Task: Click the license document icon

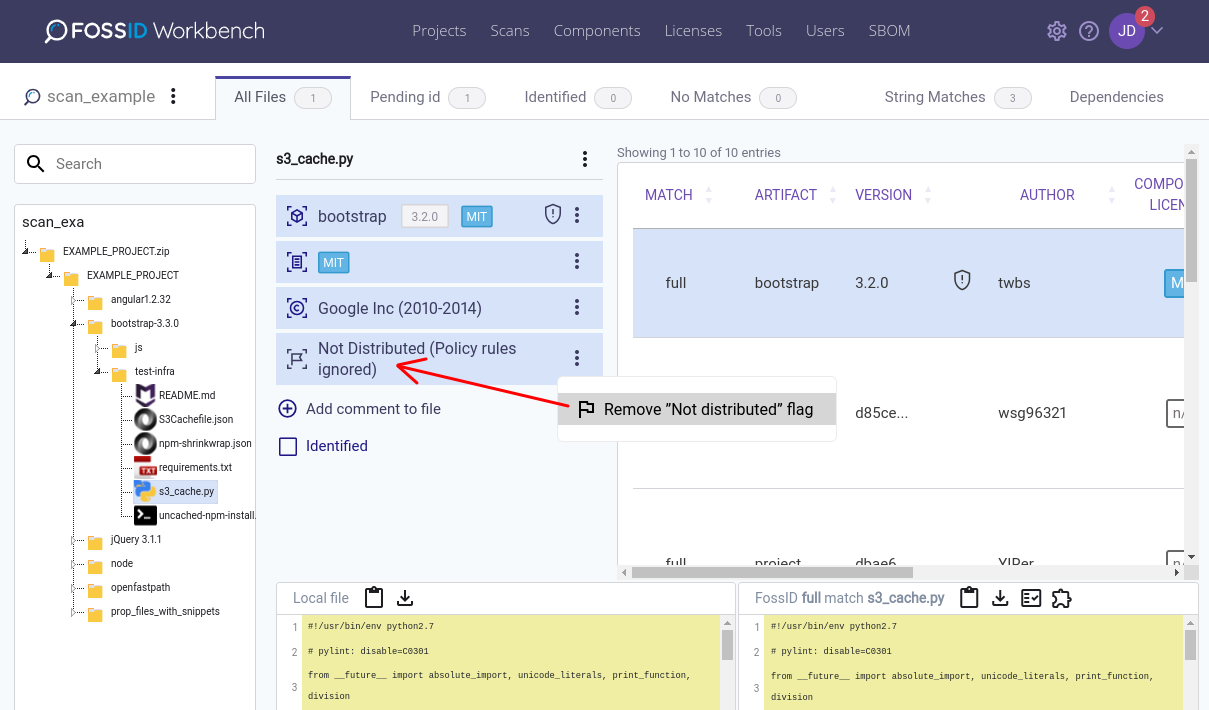Action: point(297,262)
